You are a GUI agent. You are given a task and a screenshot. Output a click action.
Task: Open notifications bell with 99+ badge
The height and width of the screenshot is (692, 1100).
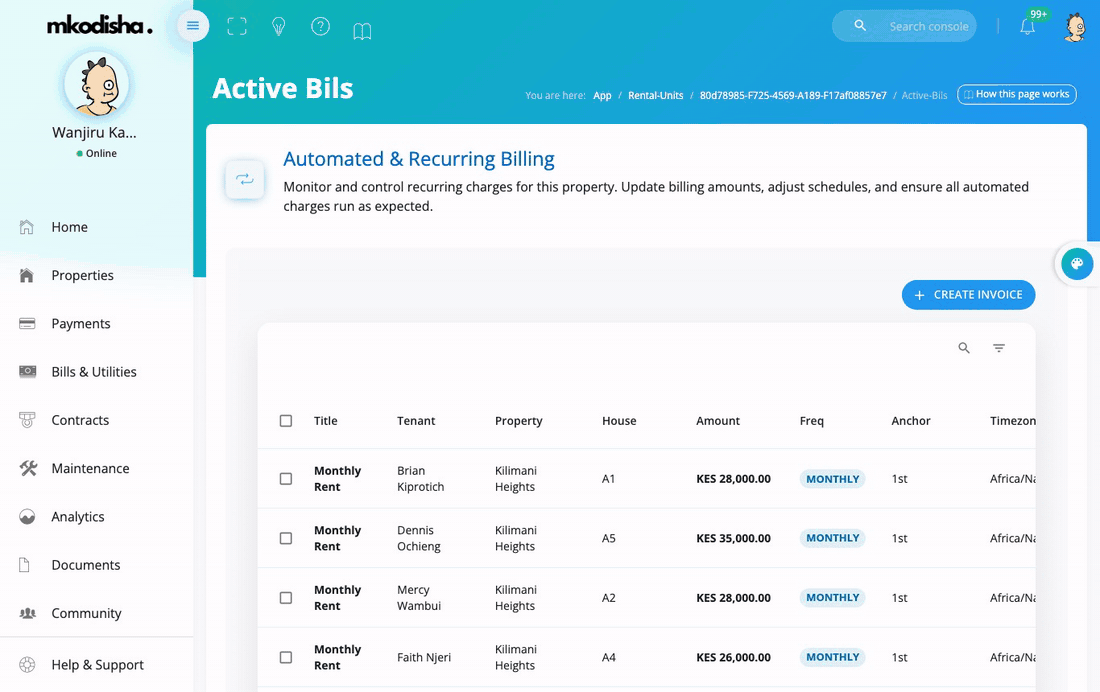(x=1028, y=26)
